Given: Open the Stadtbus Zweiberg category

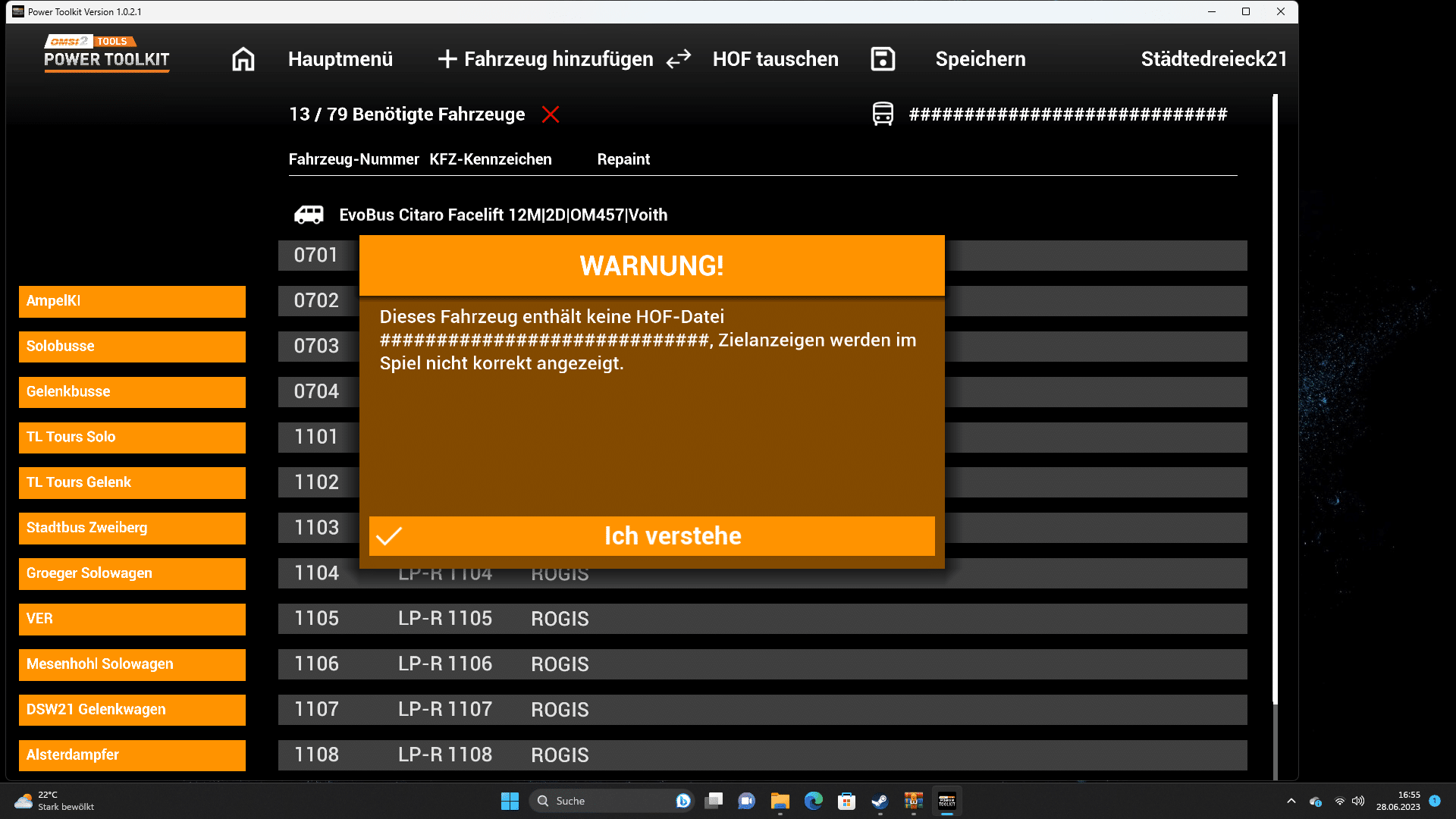Looking at the screenshot, I should tap(132, 528).
